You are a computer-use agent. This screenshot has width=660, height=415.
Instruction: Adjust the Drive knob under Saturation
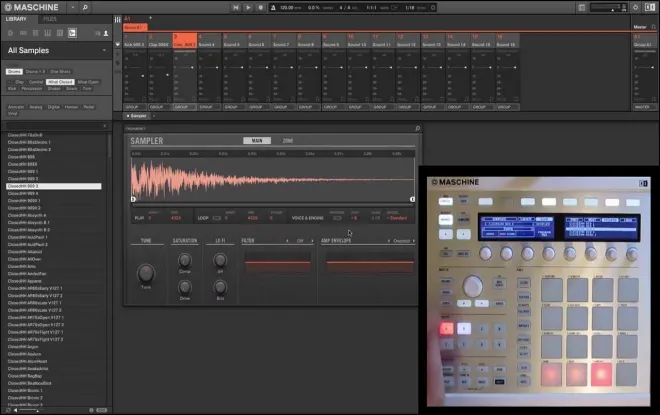[184, 287]
